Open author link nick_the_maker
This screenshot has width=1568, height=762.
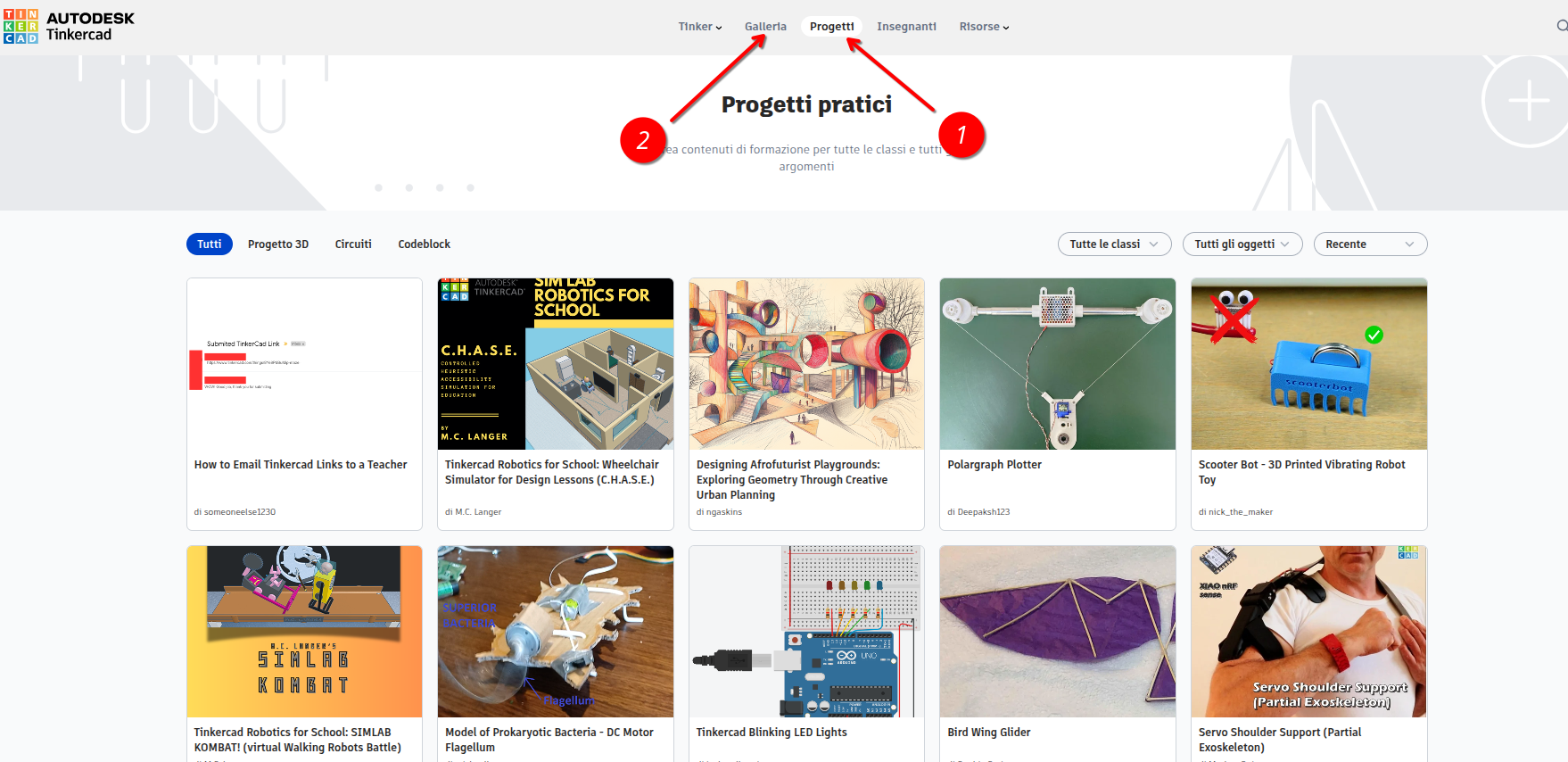tap(1241, 512)
